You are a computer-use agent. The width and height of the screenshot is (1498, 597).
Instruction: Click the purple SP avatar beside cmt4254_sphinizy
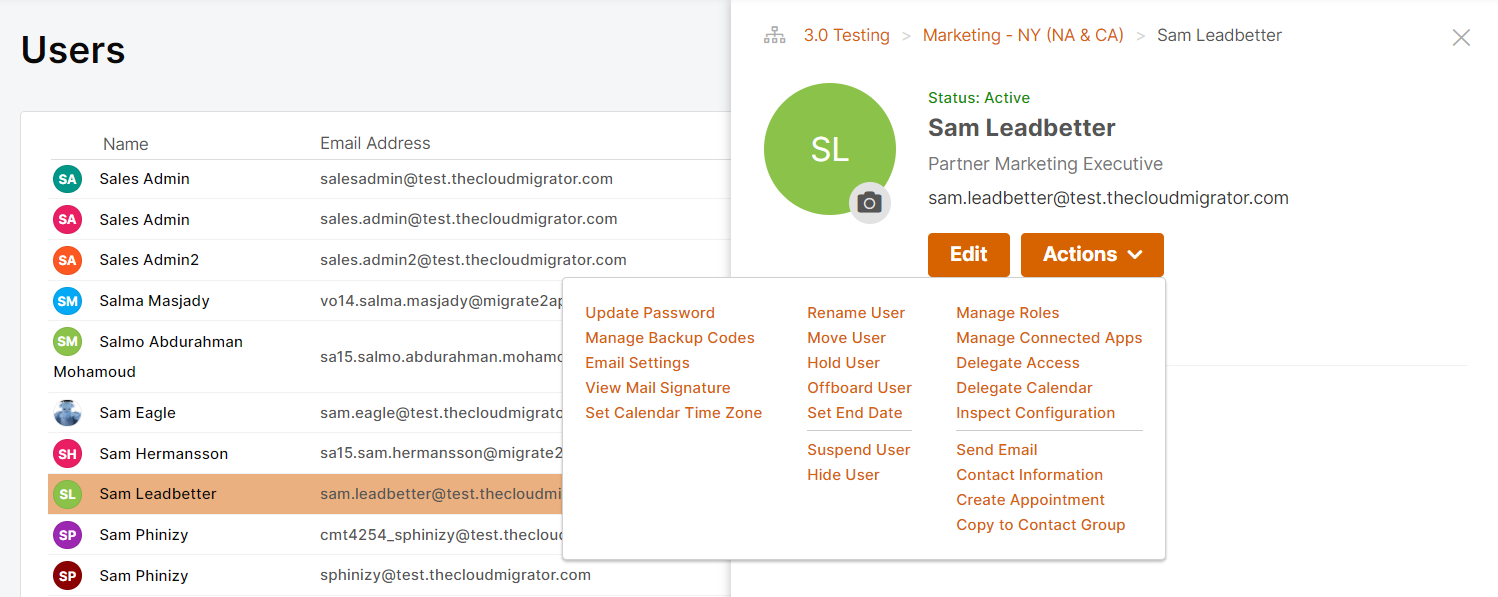67,535
